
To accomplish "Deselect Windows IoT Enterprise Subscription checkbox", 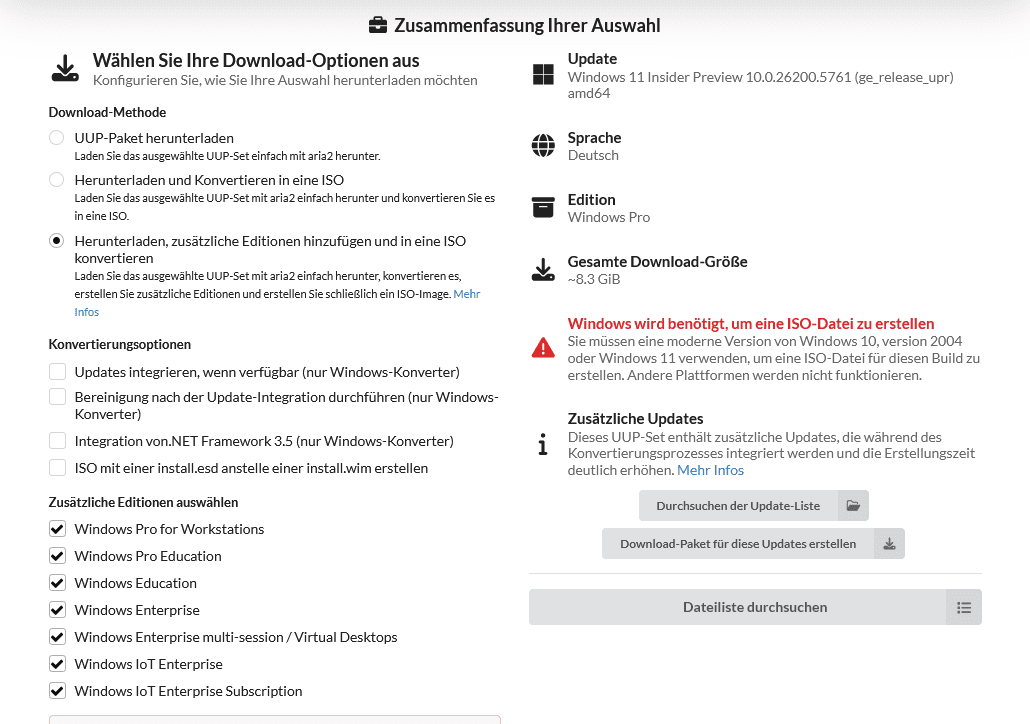I will [x=58, y=691].
